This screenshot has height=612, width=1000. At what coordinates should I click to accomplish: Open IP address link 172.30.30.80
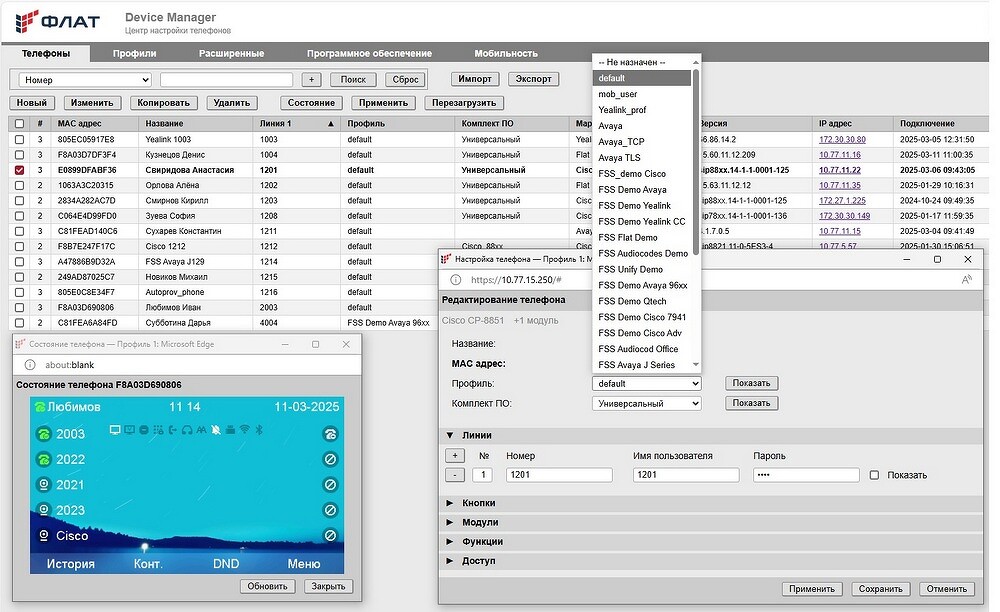click(x=842, y=139)
